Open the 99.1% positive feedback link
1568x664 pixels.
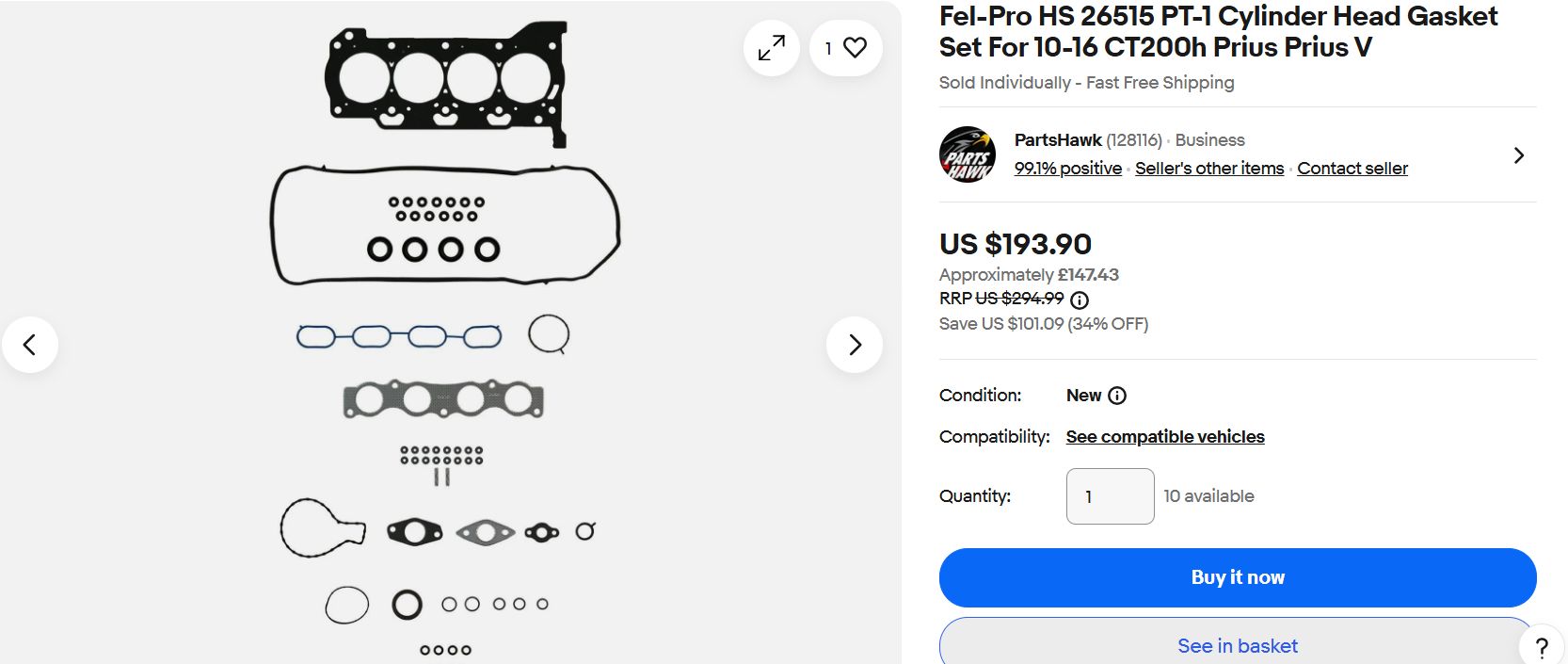coord(1067,169)
